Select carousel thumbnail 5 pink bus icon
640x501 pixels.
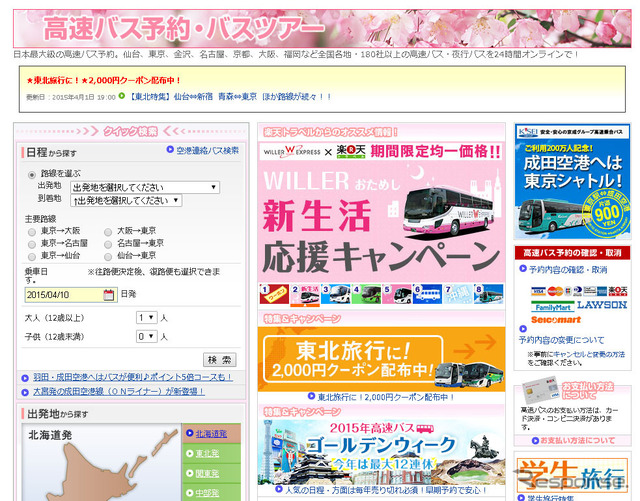coord(397,294)
